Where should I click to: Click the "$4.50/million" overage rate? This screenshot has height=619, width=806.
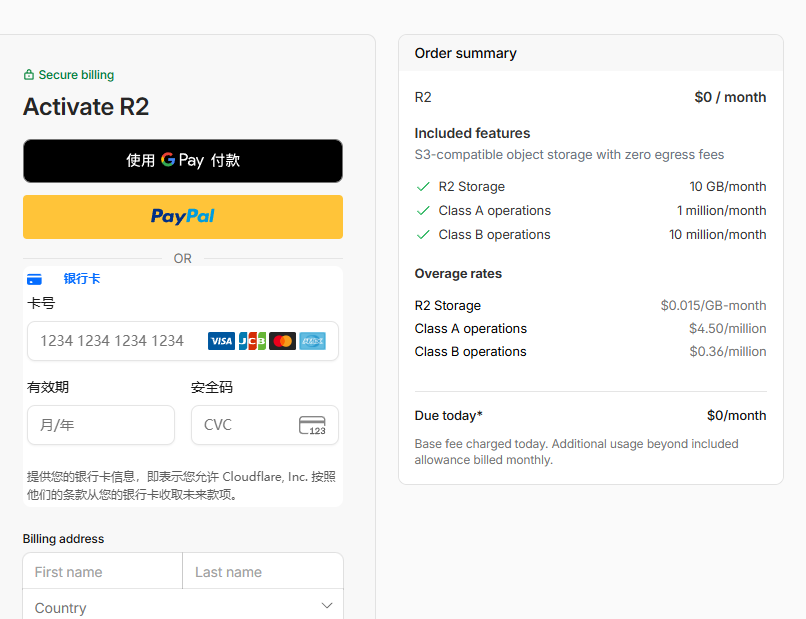728,329
